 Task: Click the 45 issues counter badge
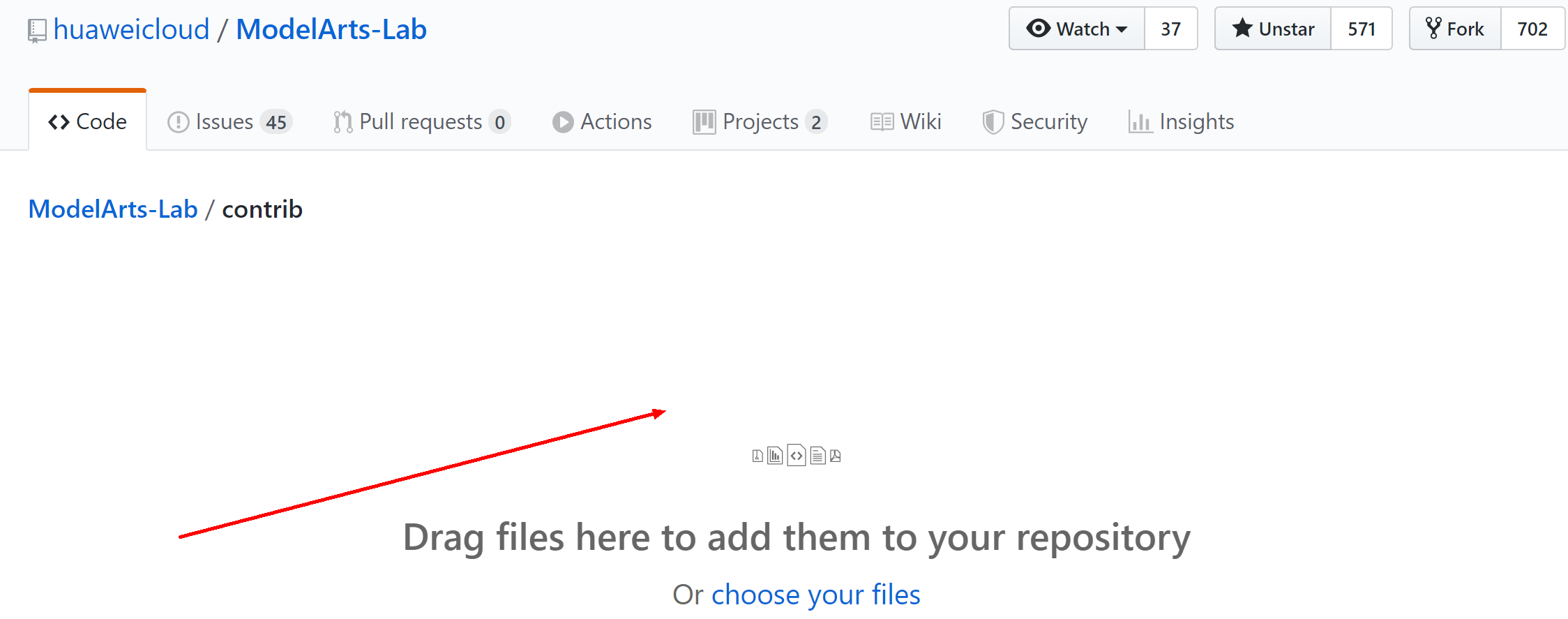coord(276,122)
